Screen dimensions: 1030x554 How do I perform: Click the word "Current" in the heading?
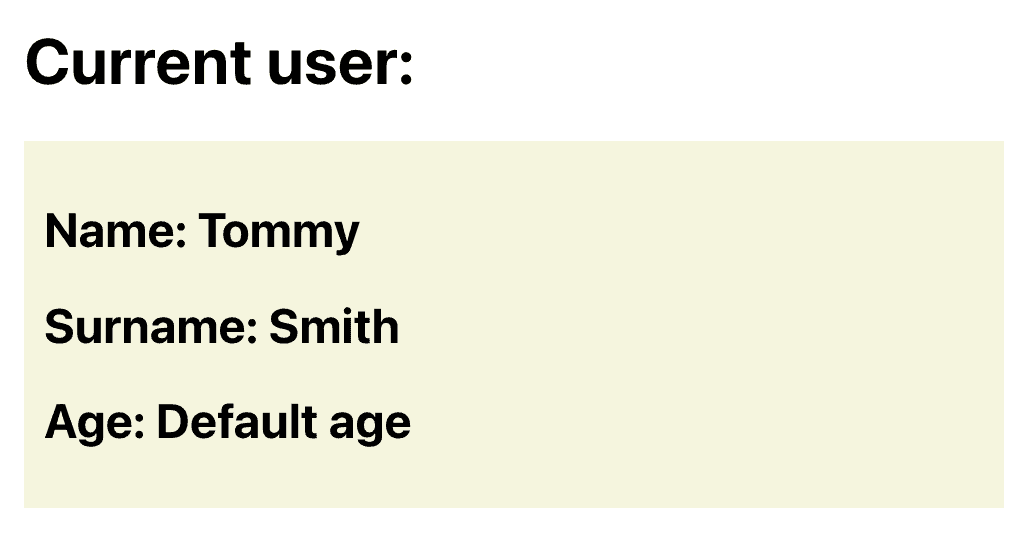click(138, 63)
